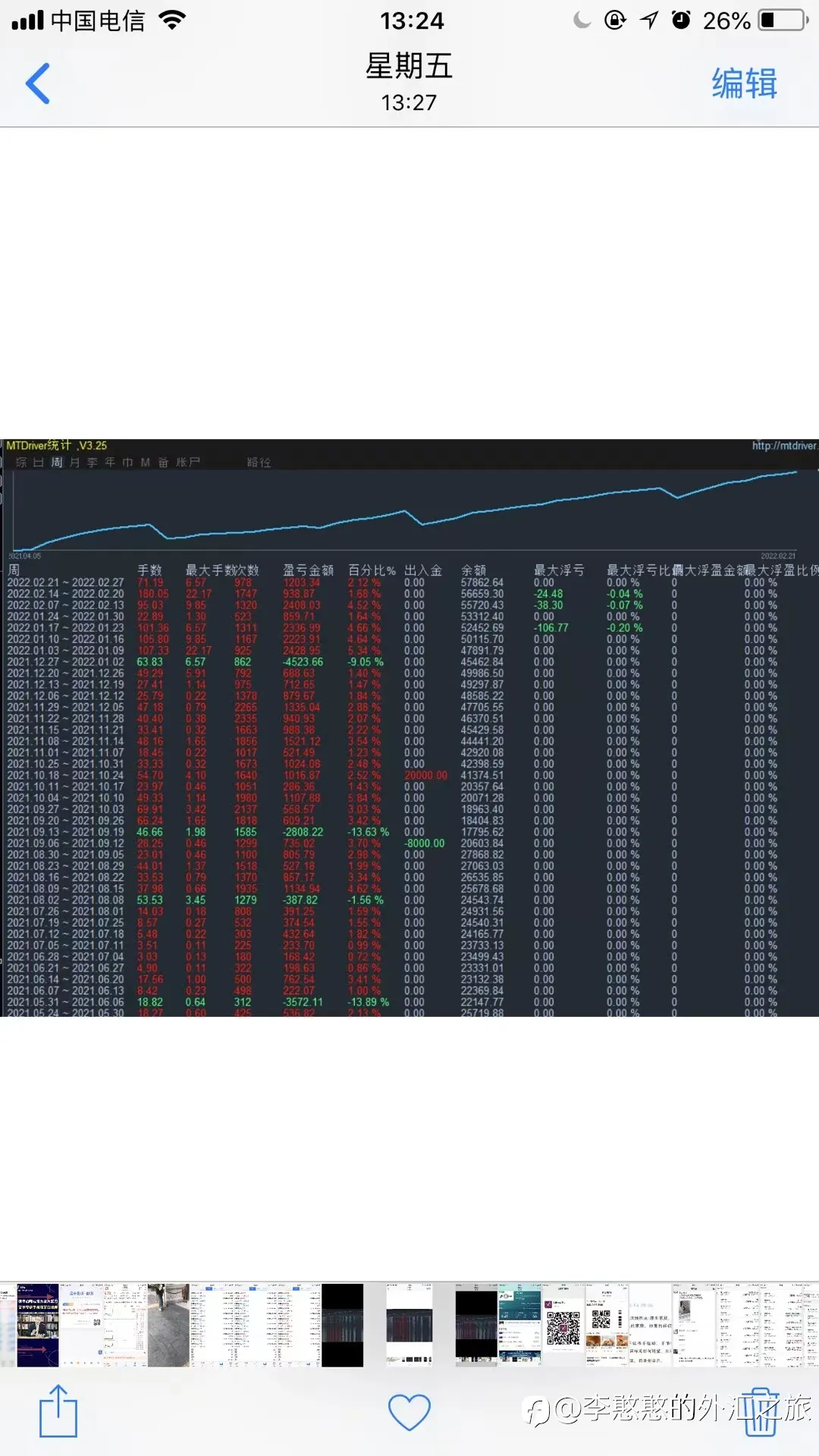Tap the cellular signal bars icon

(27, 20)
